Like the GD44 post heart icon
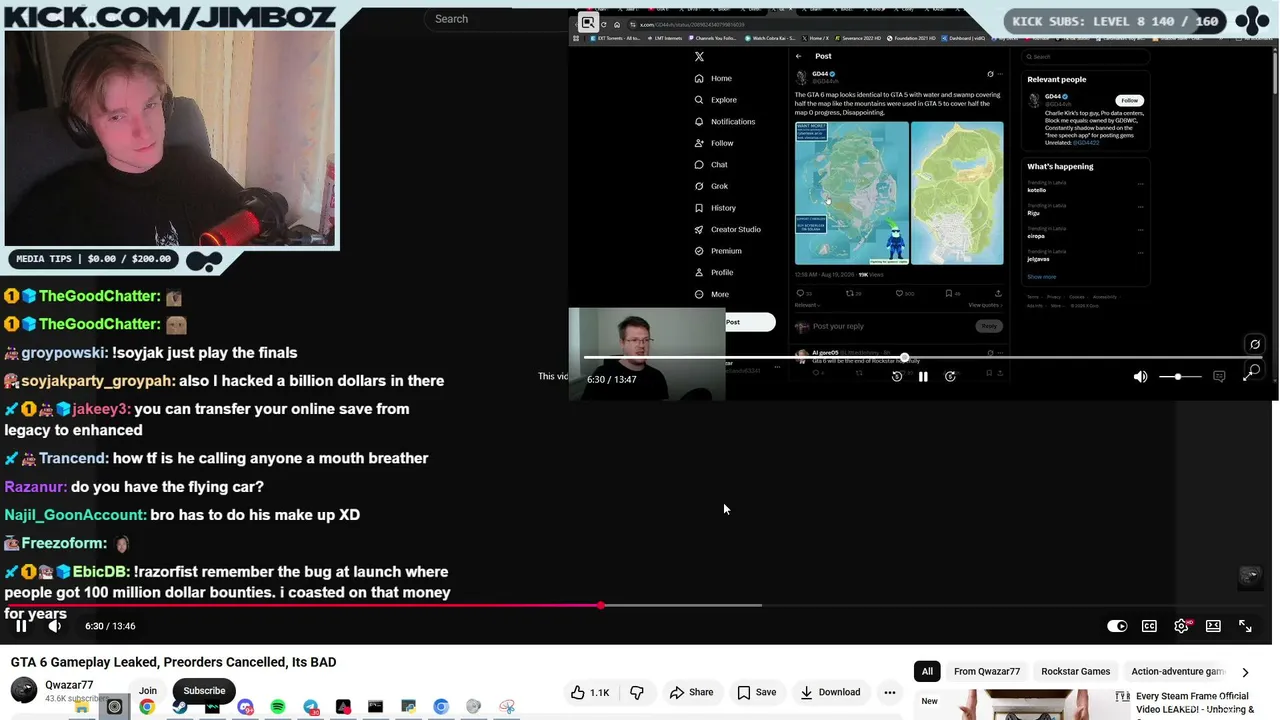Viewport: 1280px width, 720px height. pyautogui.click(x=898, y=293)
